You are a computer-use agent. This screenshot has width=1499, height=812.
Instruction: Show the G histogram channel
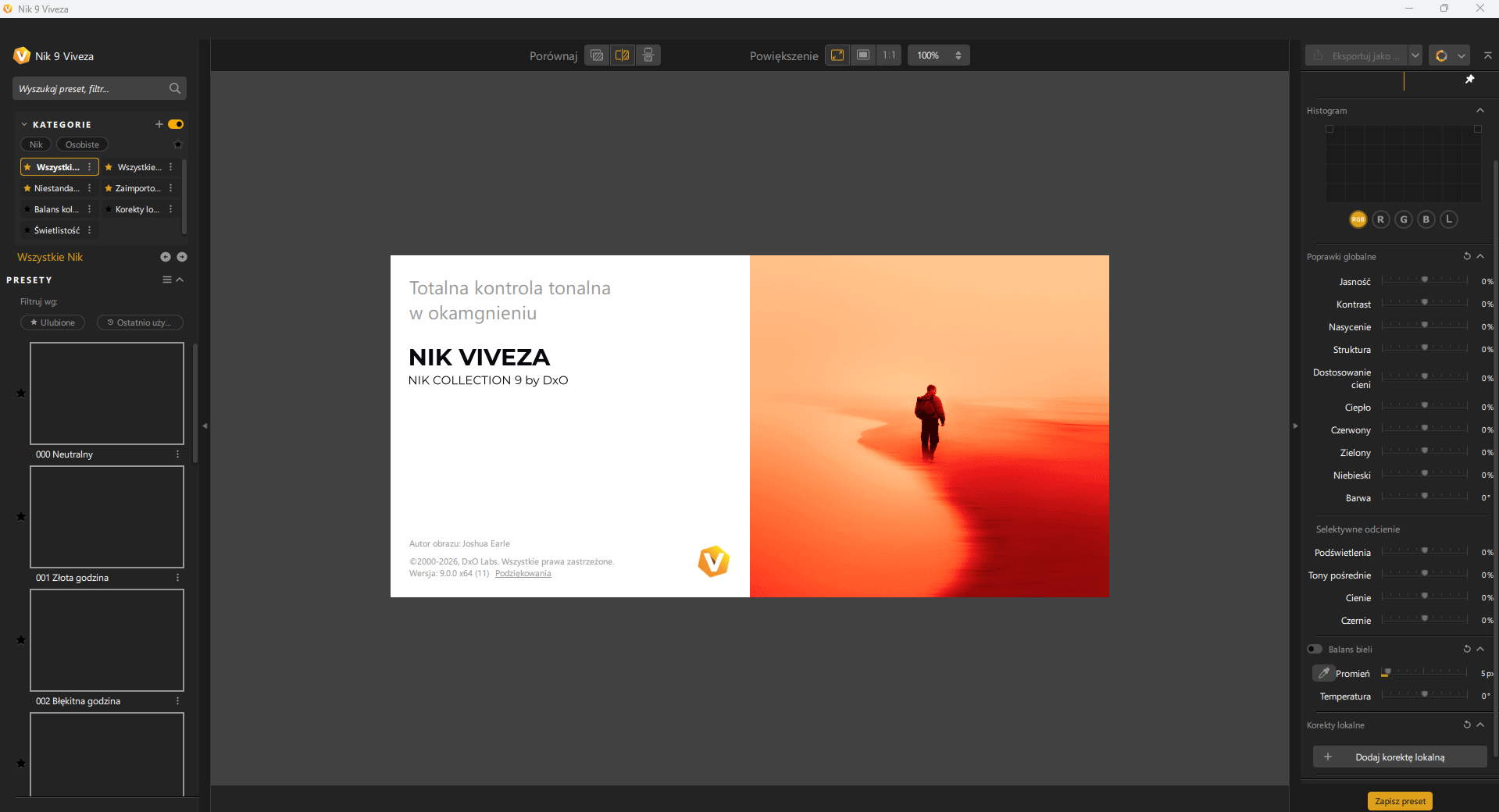tap(1404, 219)
